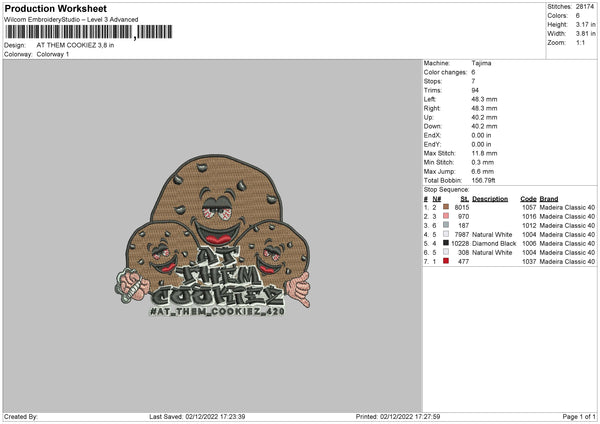Click stitch count 187 in stop 3
Image resolution: width=600 pixels, height=424 pixels.
click(x=463, y=226)
